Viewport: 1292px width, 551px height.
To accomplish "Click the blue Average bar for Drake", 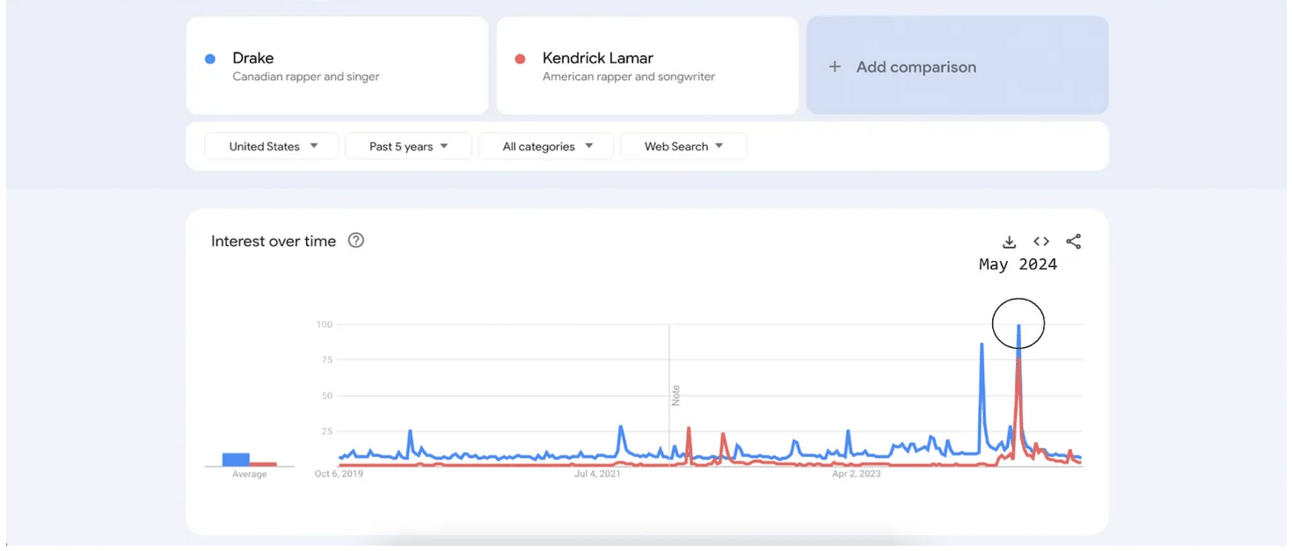I will click(x=236, y=459).
